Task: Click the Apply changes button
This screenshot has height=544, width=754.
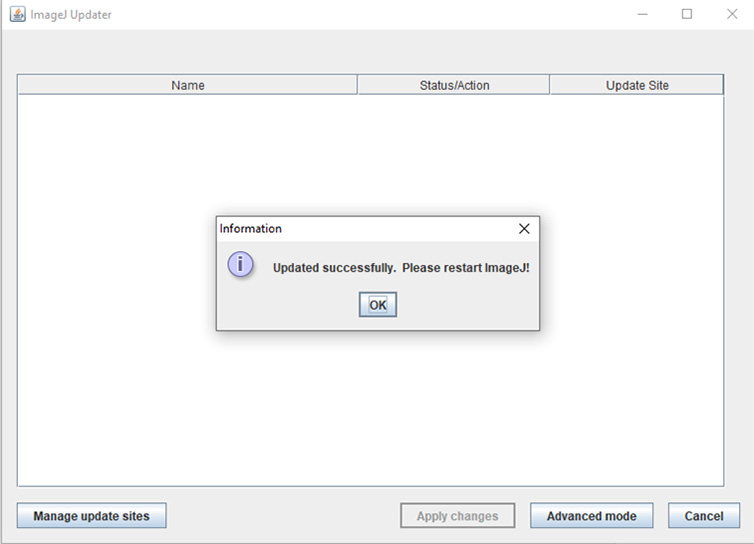Action: pyautogui.click(x=457, y=516)
